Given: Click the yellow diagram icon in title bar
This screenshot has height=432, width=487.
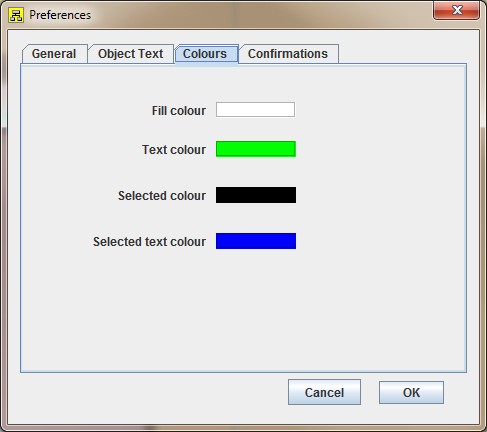Looking at the screenshot, I should [16, 15].
